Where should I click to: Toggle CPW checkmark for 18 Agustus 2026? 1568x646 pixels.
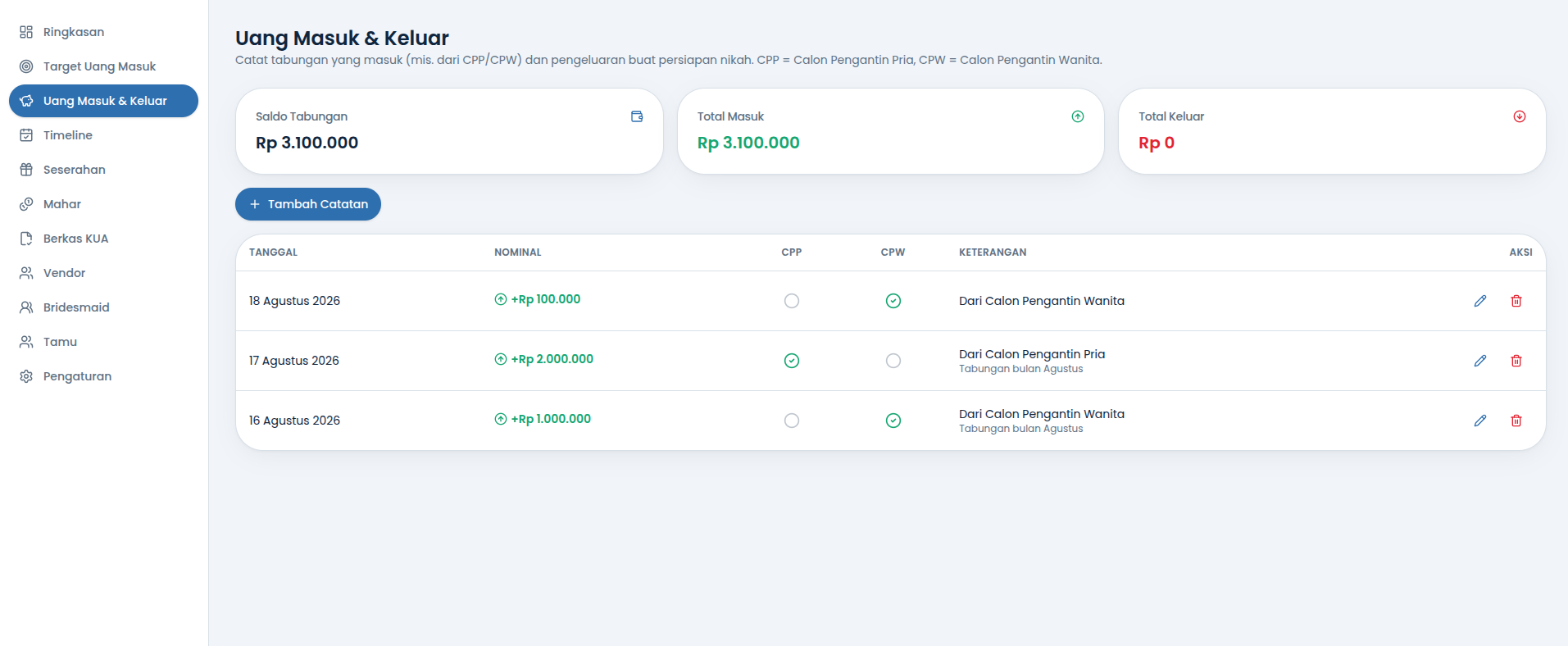tap(893, 301)
